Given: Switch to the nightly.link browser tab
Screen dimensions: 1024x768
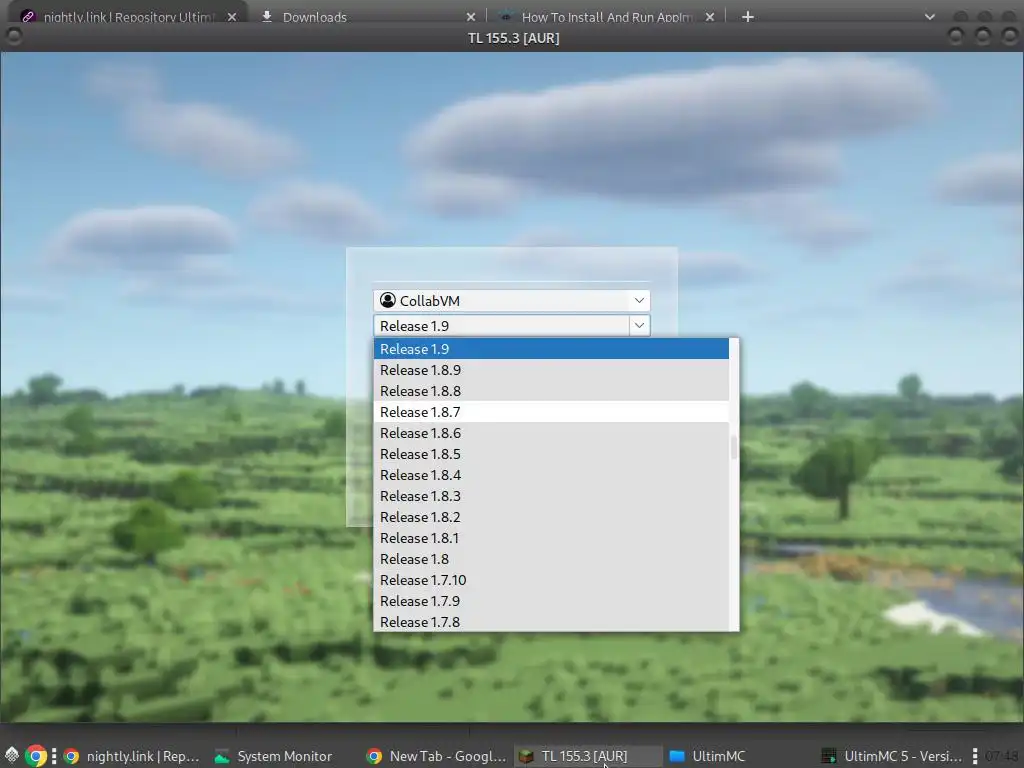Looking at the screenshot, I should (128, 17).
